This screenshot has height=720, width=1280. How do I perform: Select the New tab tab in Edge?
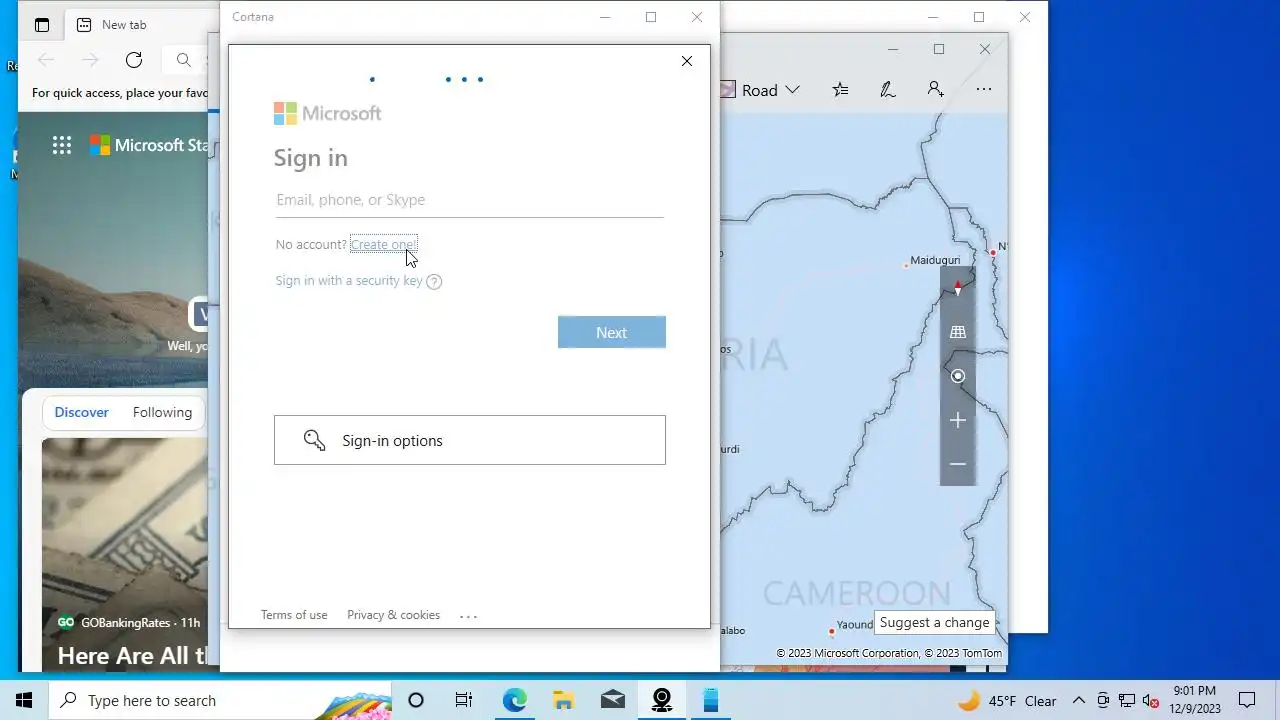pos(124,25)
